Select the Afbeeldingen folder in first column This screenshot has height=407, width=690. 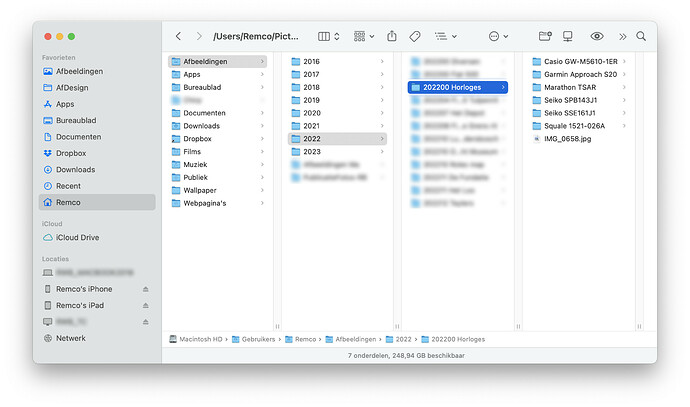point(217,62)
